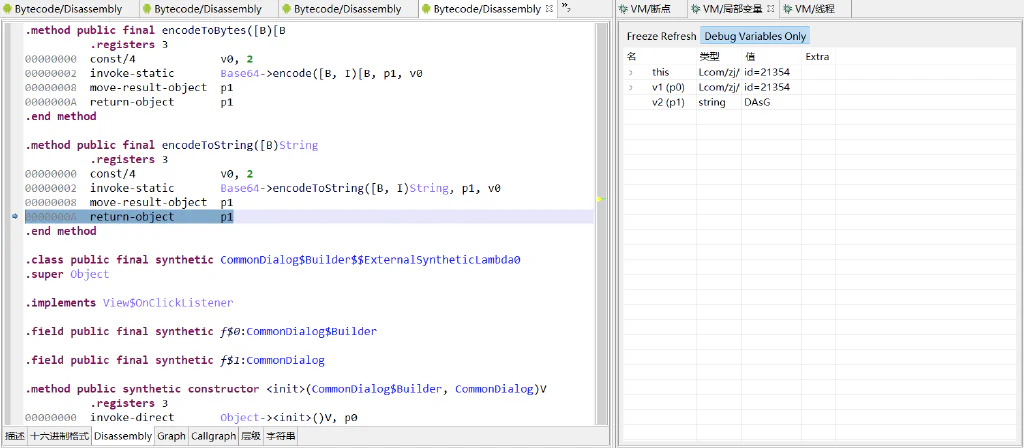Screen dimensions: 1024x448
Task: Open the 描述 bottom tab
Action: (15, 436)
